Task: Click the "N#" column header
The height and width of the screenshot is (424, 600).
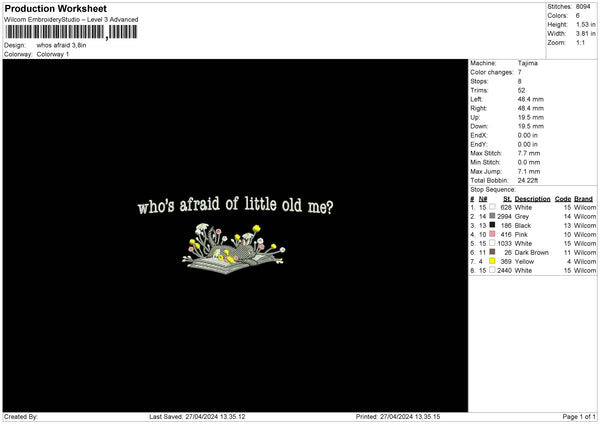Action: (483, 199)
